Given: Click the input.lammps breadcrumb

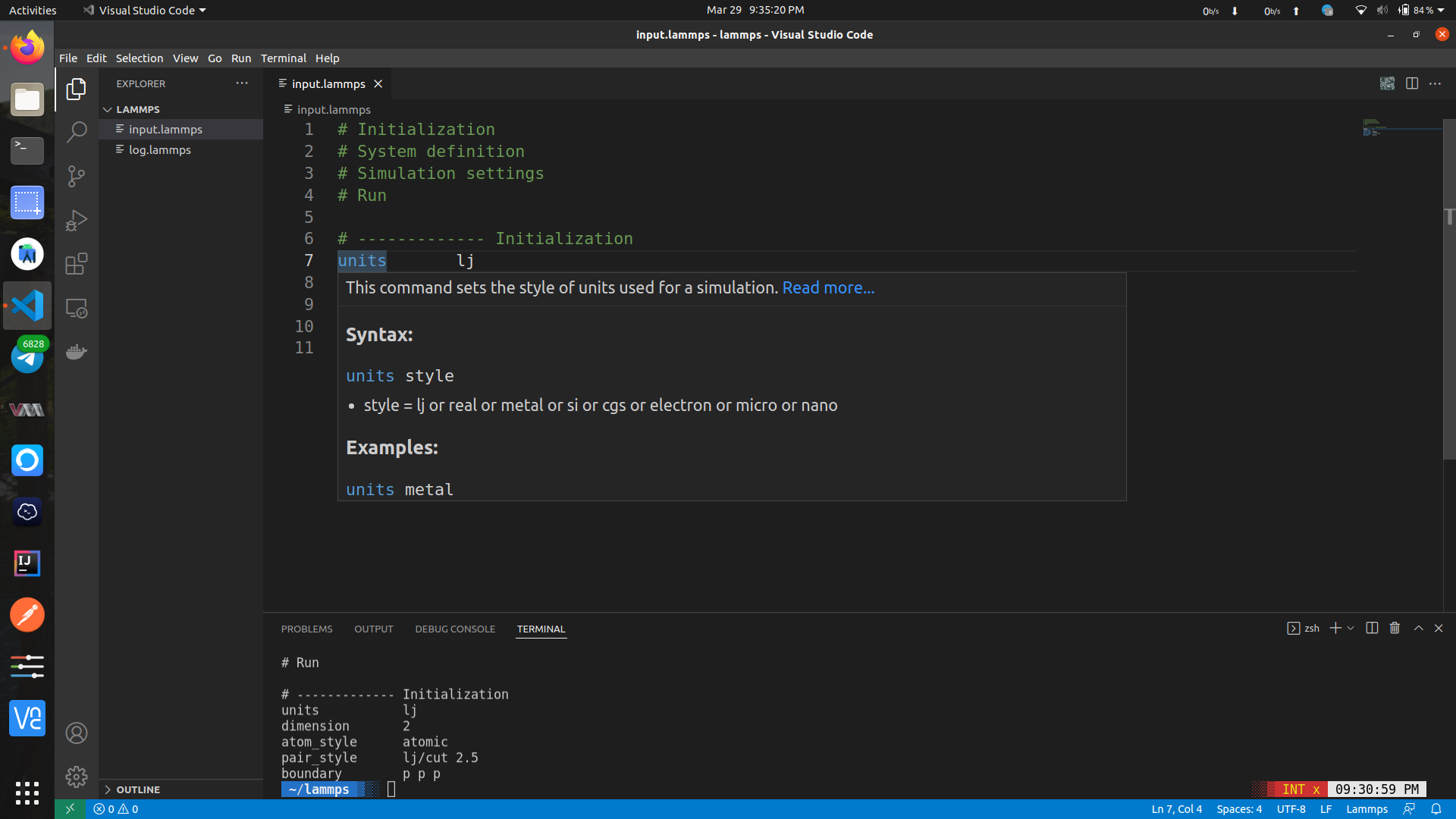Looking at the screenshot, I should [327, 109].
